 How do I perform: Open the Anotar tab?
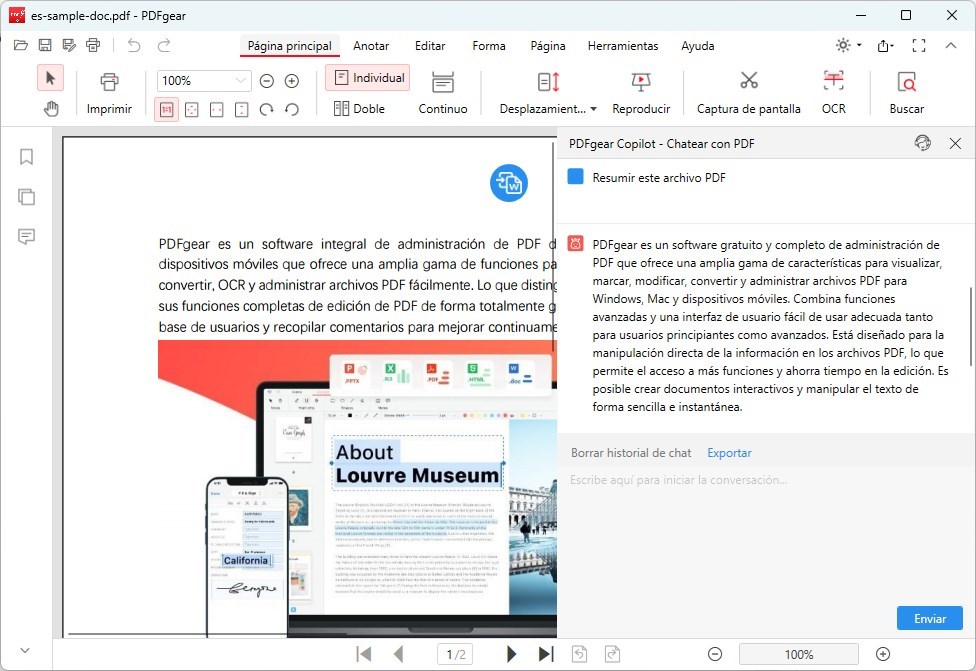(x=371, y=46)
